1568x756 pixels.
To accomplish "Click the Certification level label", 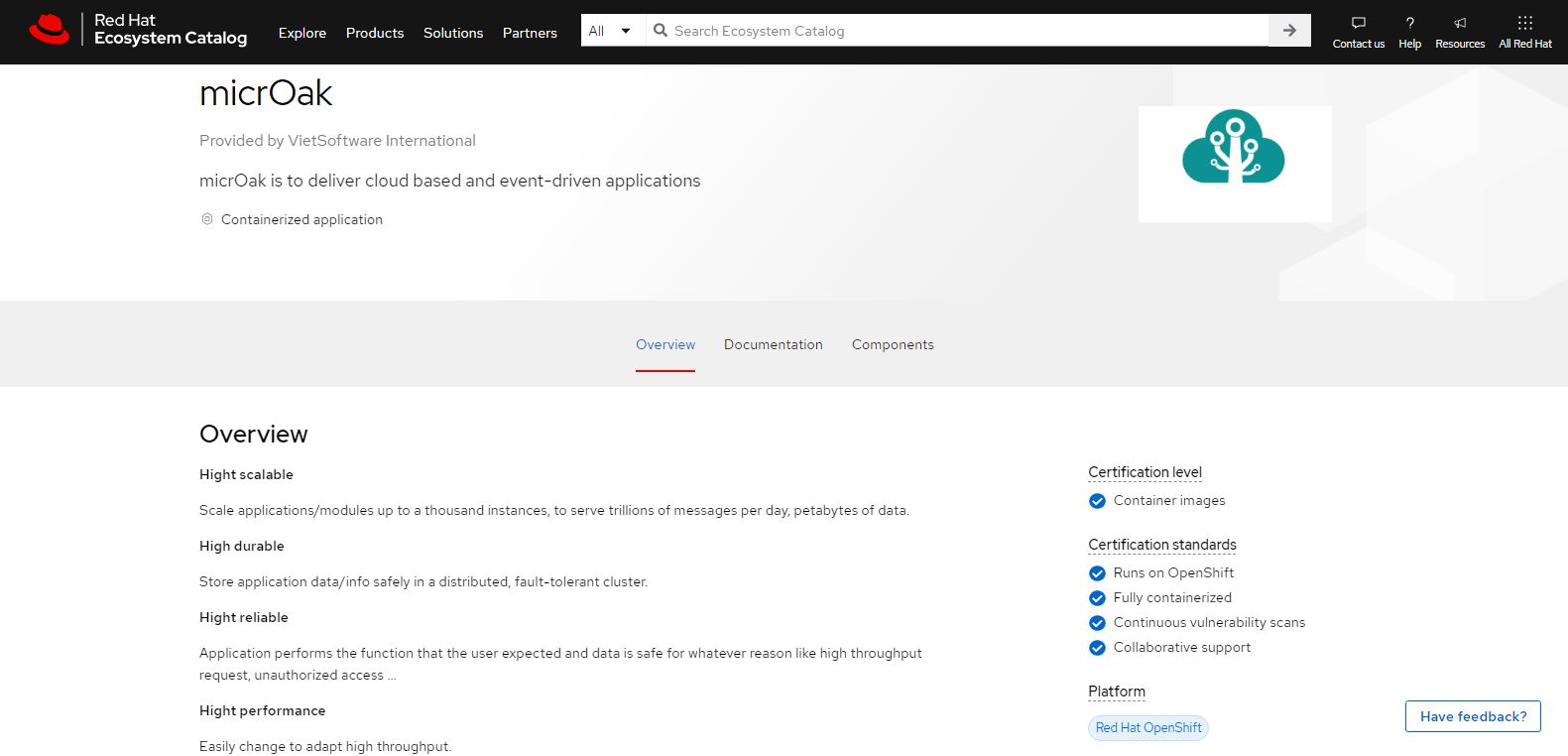I will coord(1145,472).
